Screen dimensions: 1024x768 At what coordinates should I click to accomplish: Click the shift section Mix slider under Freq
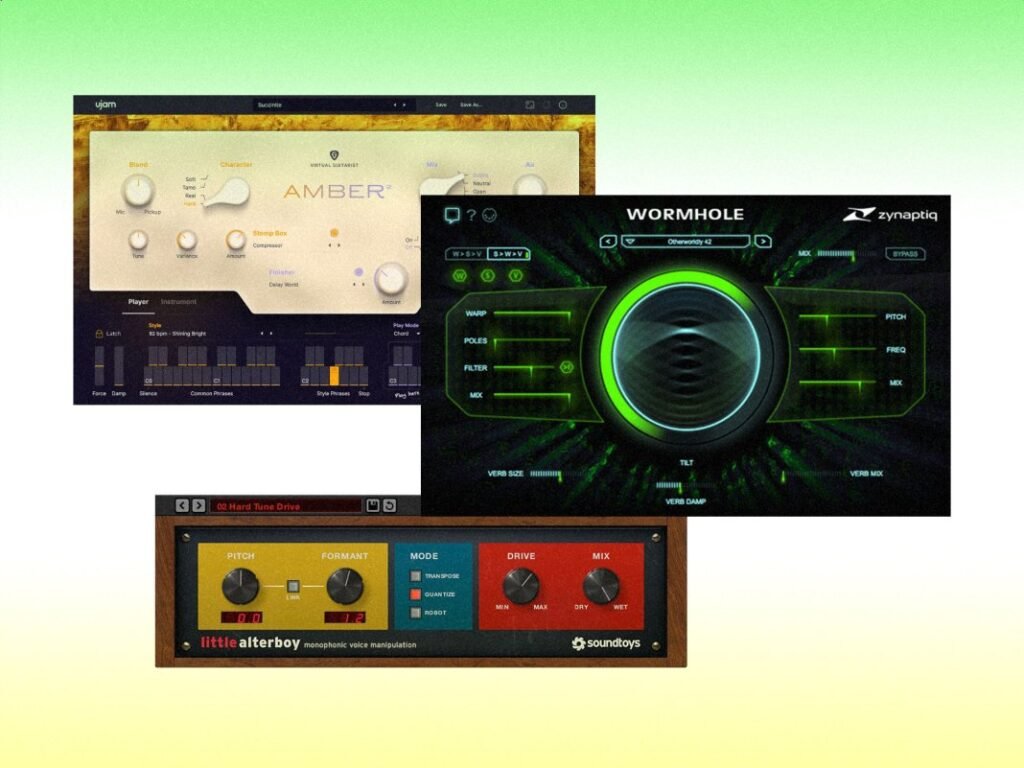838,383
